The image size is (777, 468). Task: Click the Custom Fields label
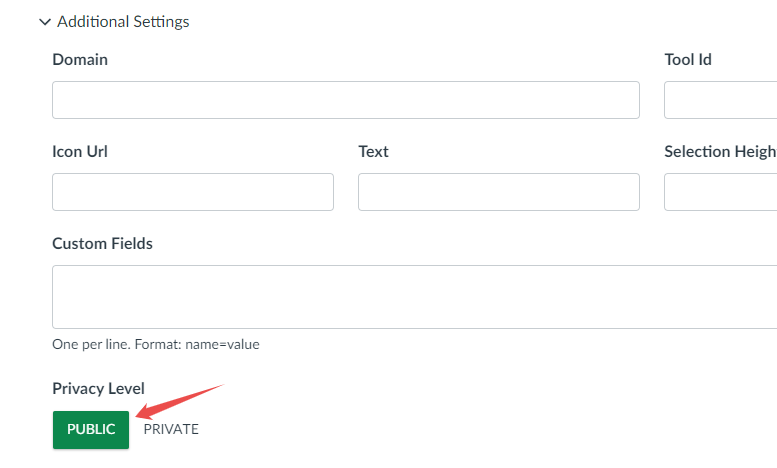(102, 243)
